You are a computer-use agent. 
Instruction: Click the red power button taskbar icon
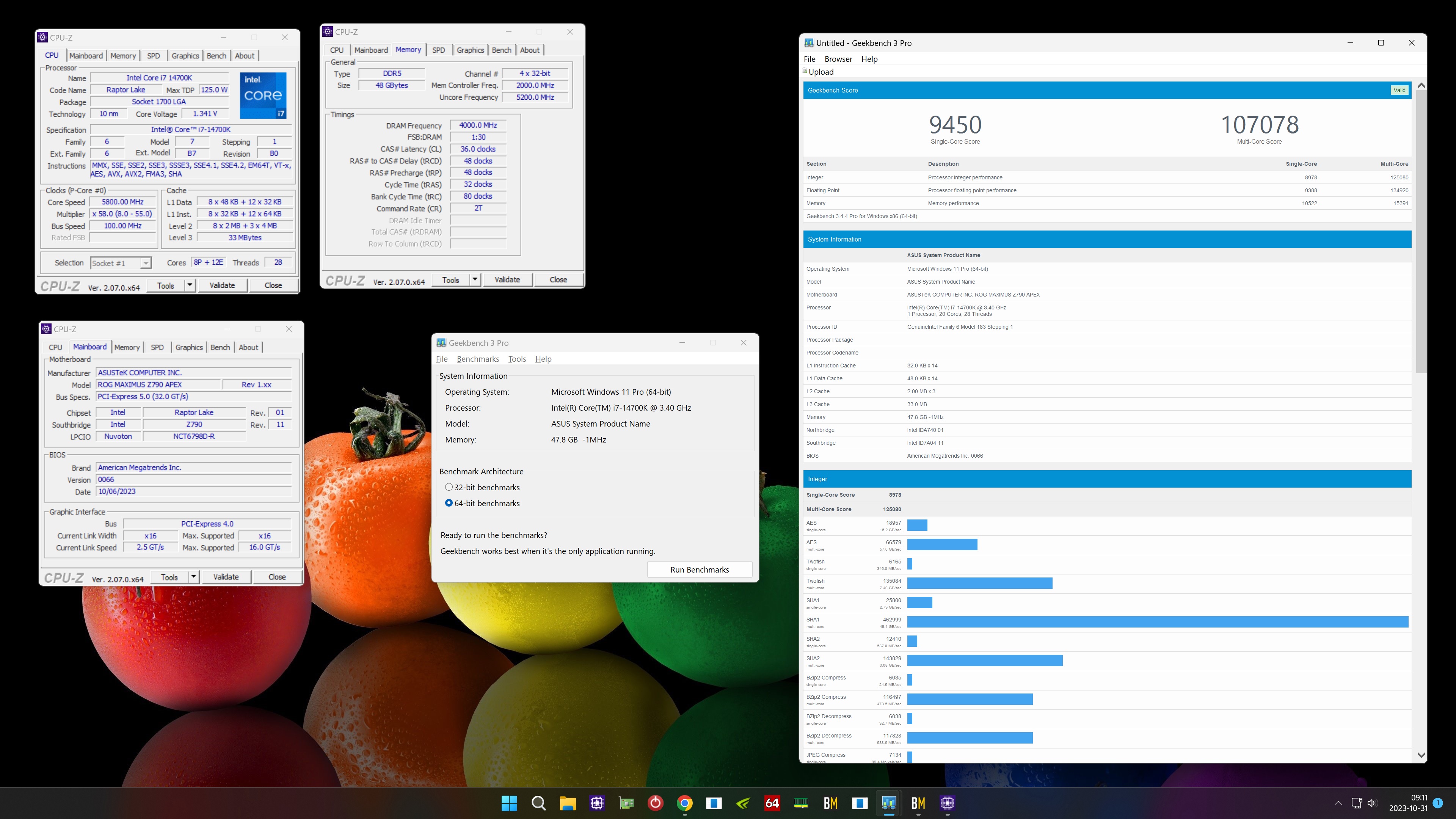pos(656,803)
